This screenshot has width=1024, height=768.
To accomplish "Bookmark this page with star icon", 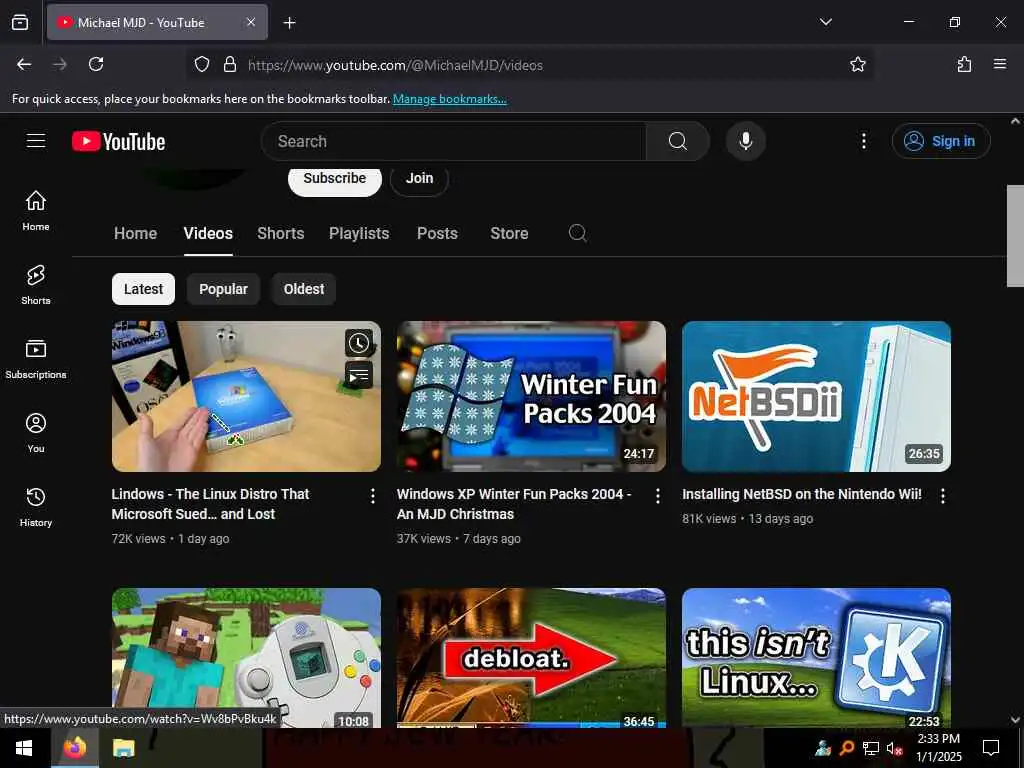I will click(x=857, y=65).
